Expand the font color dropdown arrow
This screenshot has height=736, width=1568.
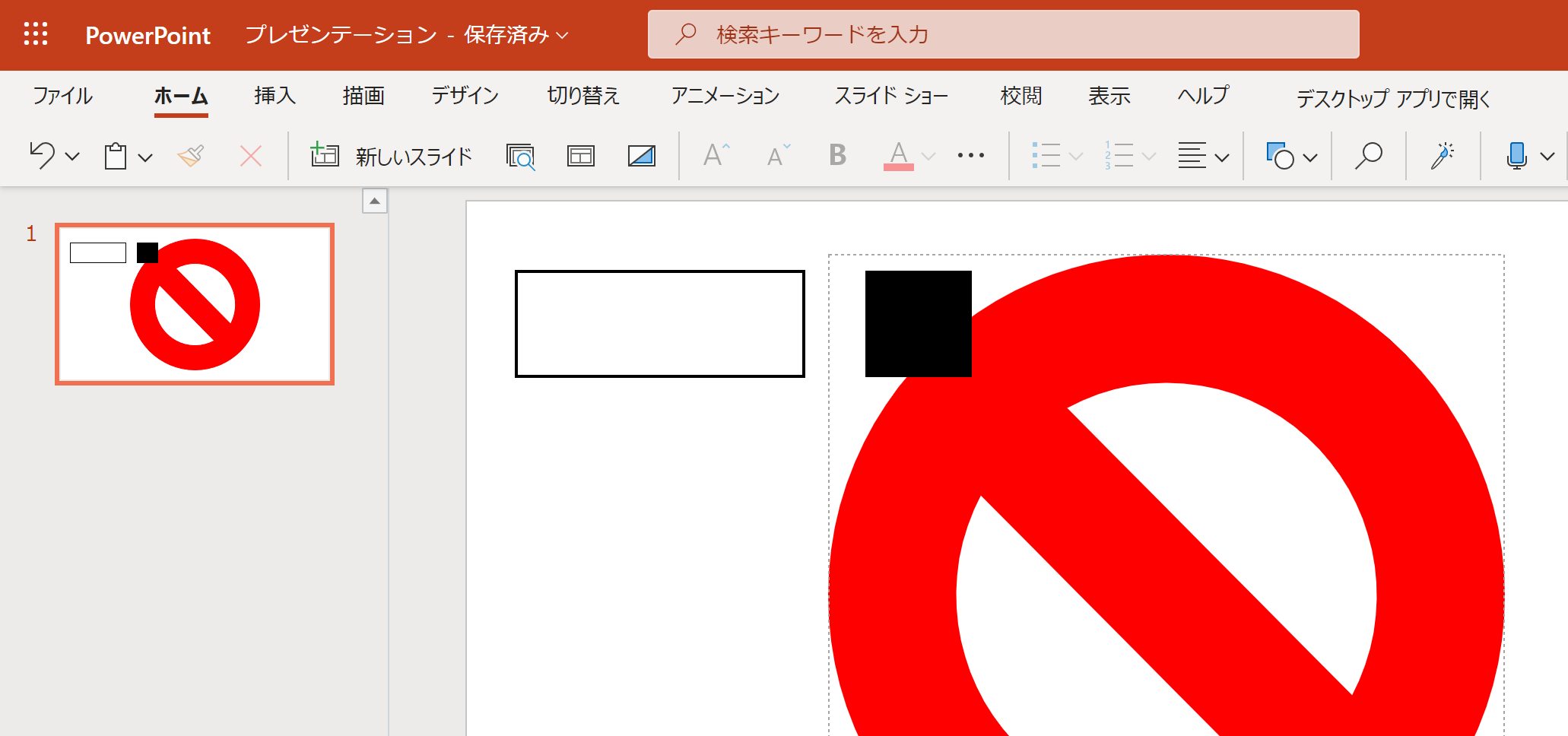point(928,157)
